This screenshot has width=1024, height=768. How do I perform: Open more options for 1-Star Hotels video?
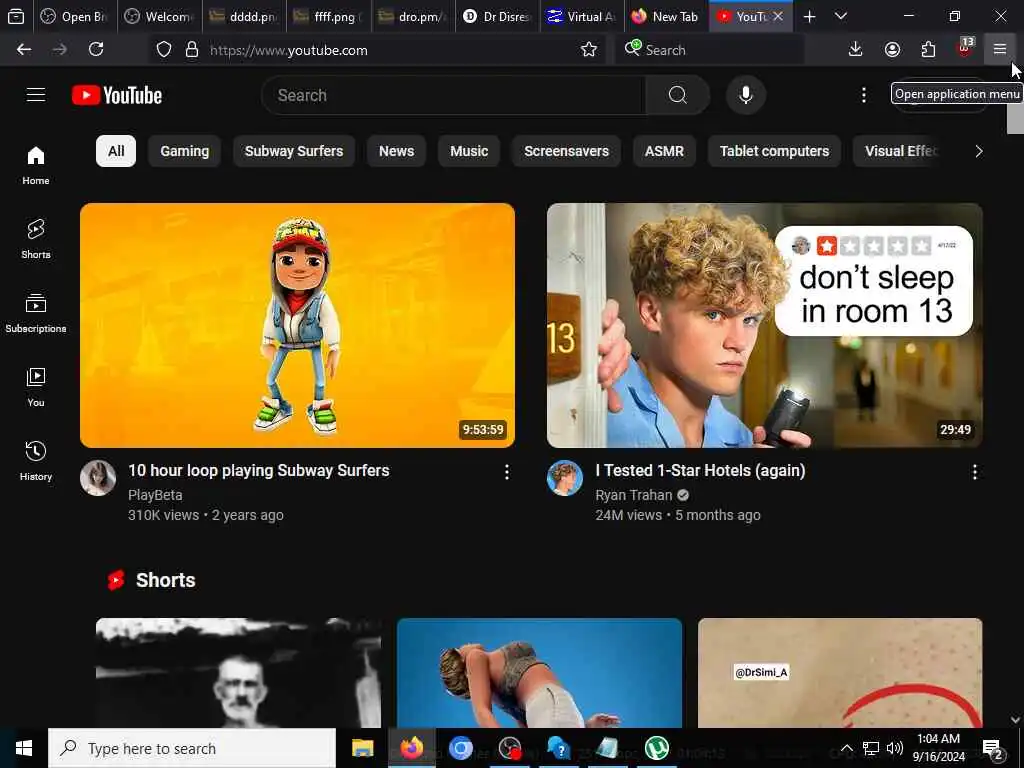(x=974, y=472)
